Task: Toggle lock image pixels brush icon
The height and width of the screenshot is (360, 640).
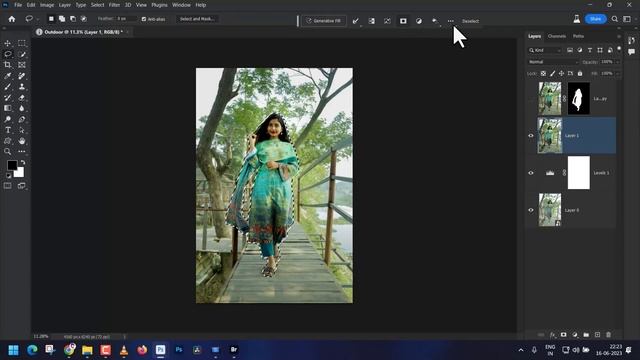Action: click(552, 73)
